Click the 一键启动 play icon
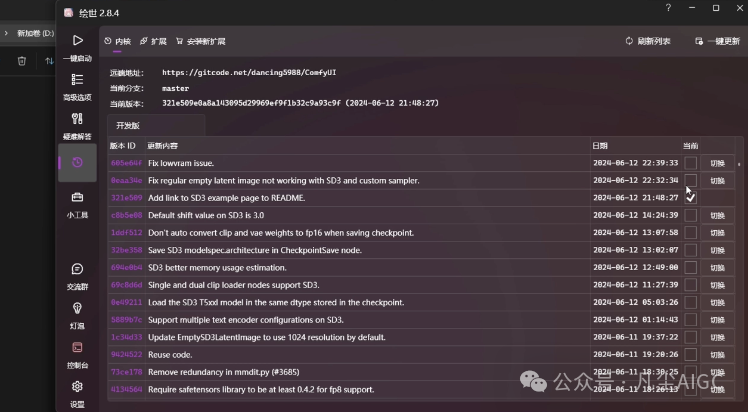Image resolution: width=748 pixels, height=412 pixels. [x=77, y=41]
